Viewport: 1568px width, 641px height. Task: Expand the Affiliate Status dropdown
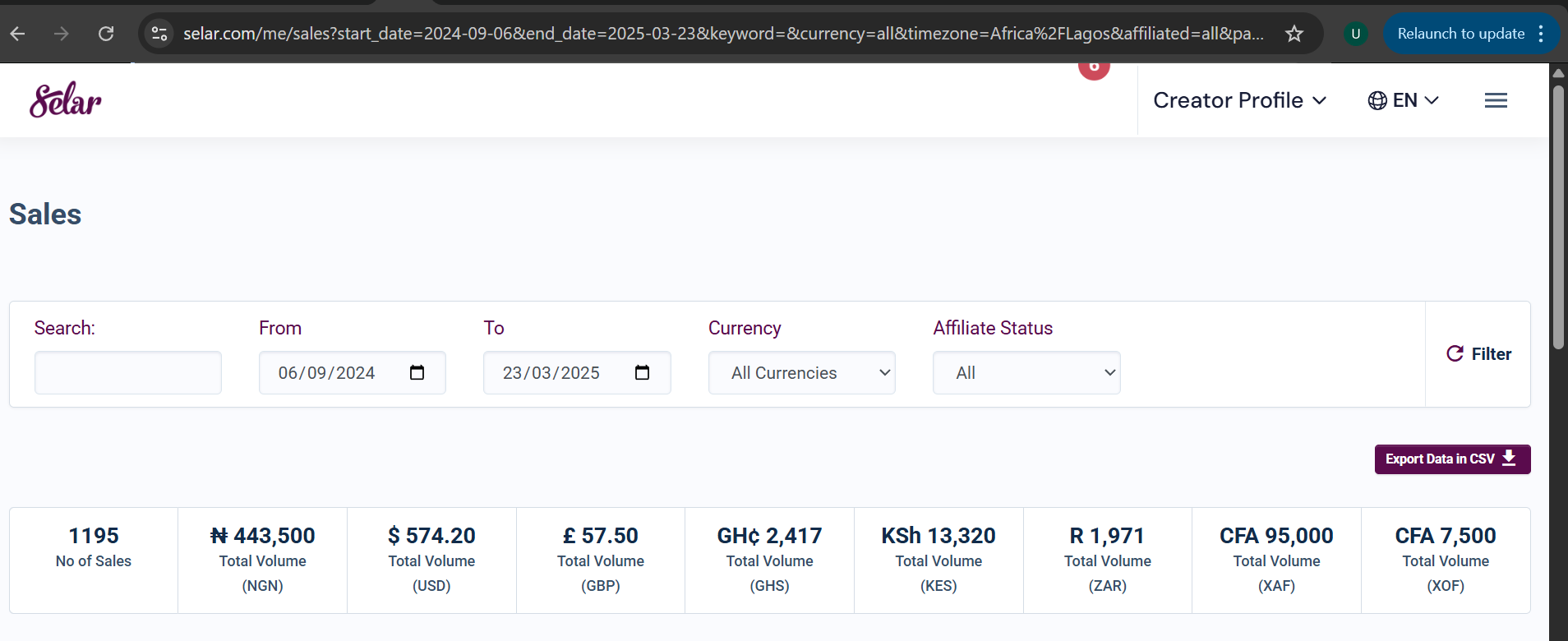[x=1026, y=373]
